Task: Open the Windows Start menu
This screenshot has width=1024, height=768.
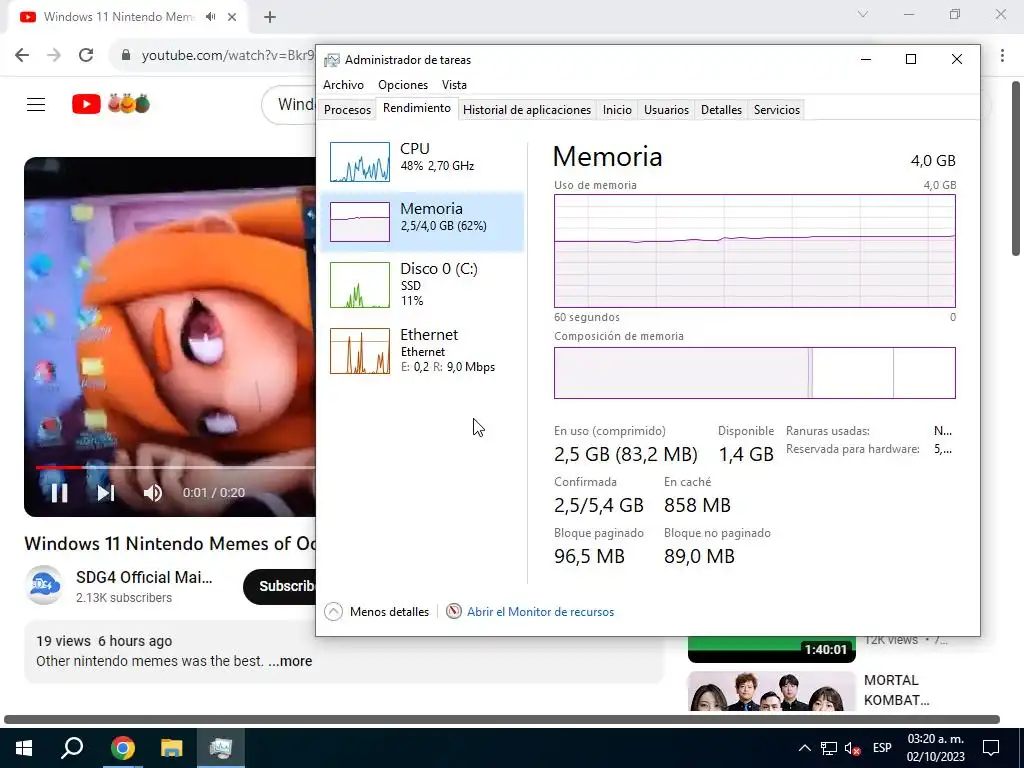Action: [x=24, y=748]
